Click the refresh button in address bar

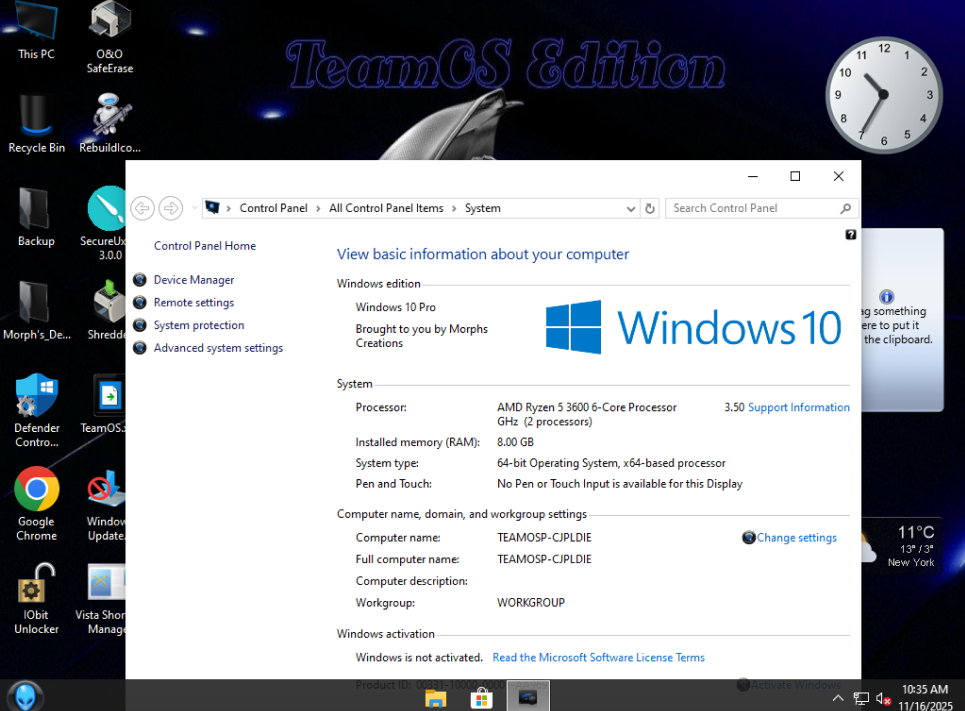click(650, 208)
